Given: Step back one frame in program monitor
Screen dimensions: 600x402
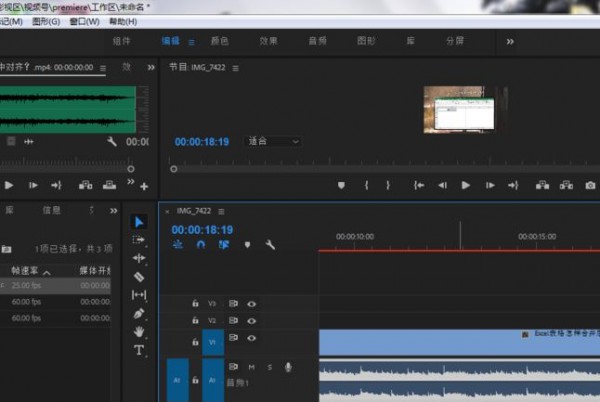Looking at the screenshot, I should coord(443,186).
